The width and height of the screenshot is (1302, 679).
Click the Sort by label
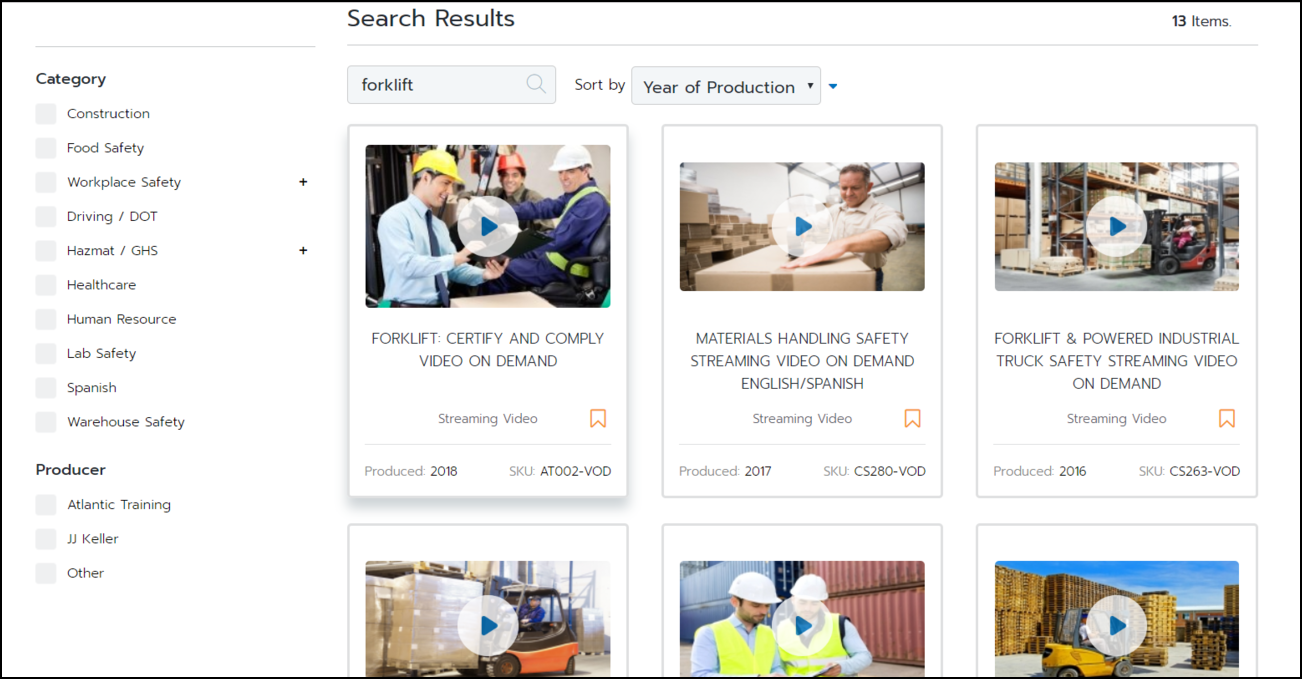point(600,85)
